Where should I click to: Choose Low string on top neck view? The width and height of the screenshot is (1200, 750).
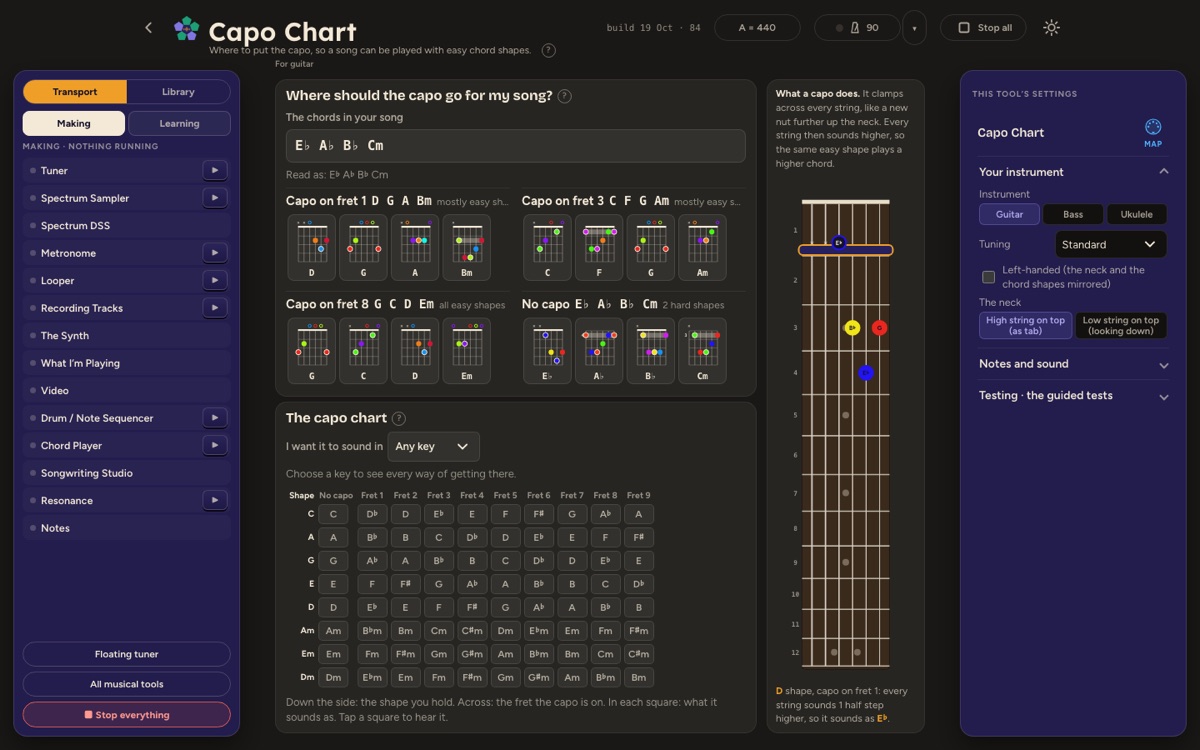(1121, 326)
